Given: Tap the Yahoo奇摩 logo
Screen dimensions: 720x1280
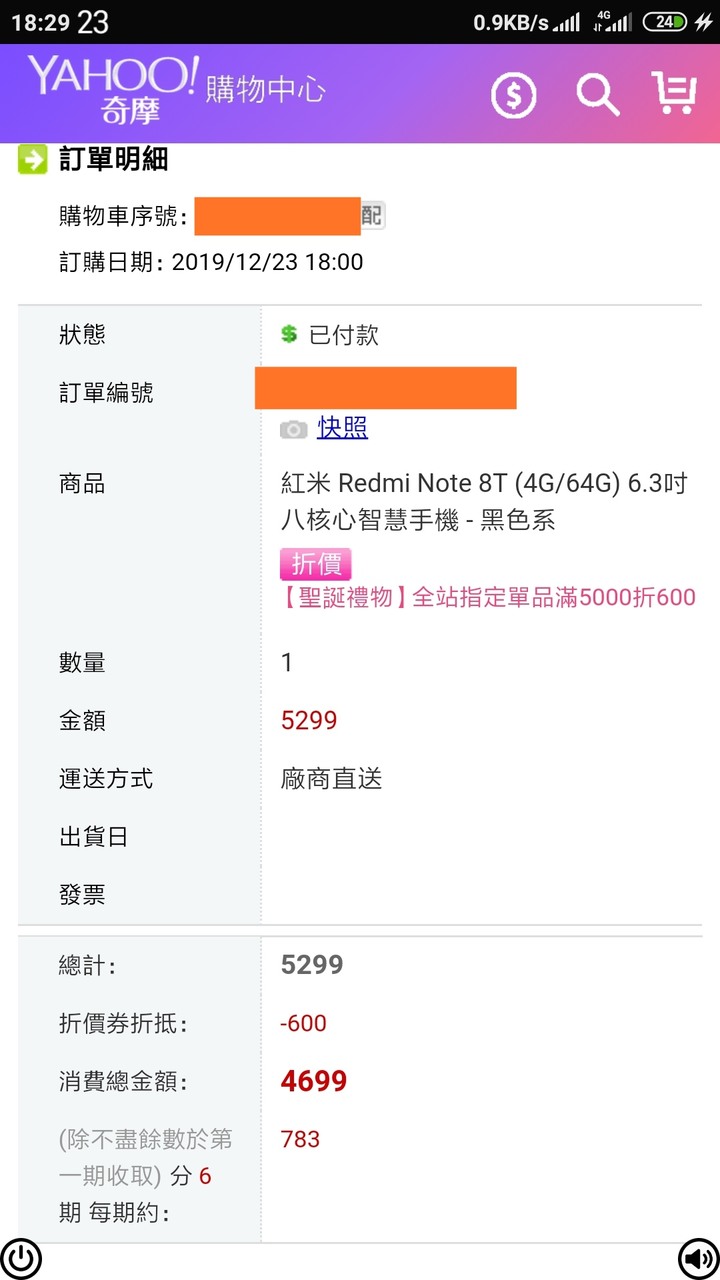Looking at the screenshot, I should tap(112, 90).
